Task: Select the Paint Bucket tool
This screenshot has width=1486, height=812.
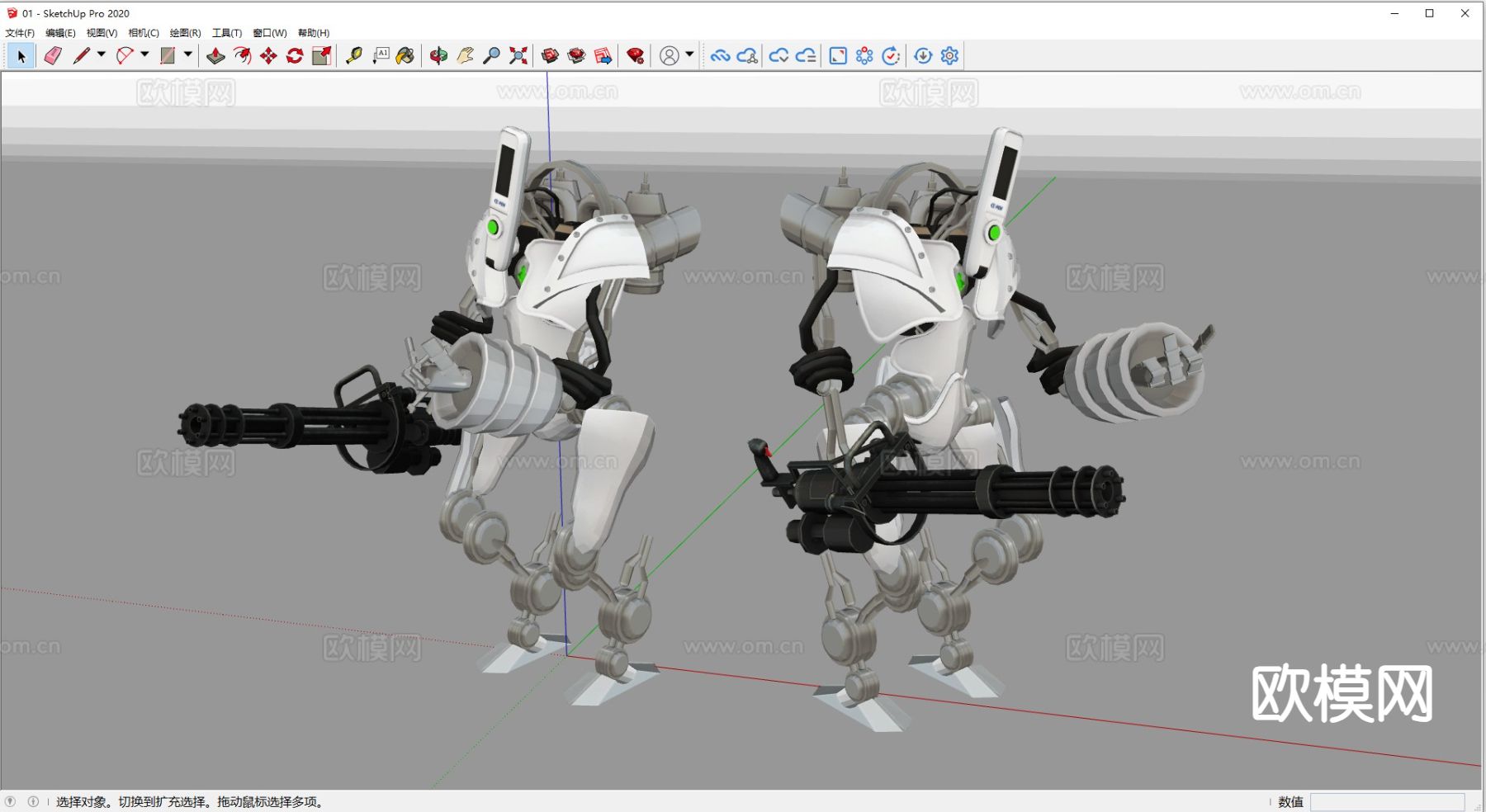Action: pos(405,56)
